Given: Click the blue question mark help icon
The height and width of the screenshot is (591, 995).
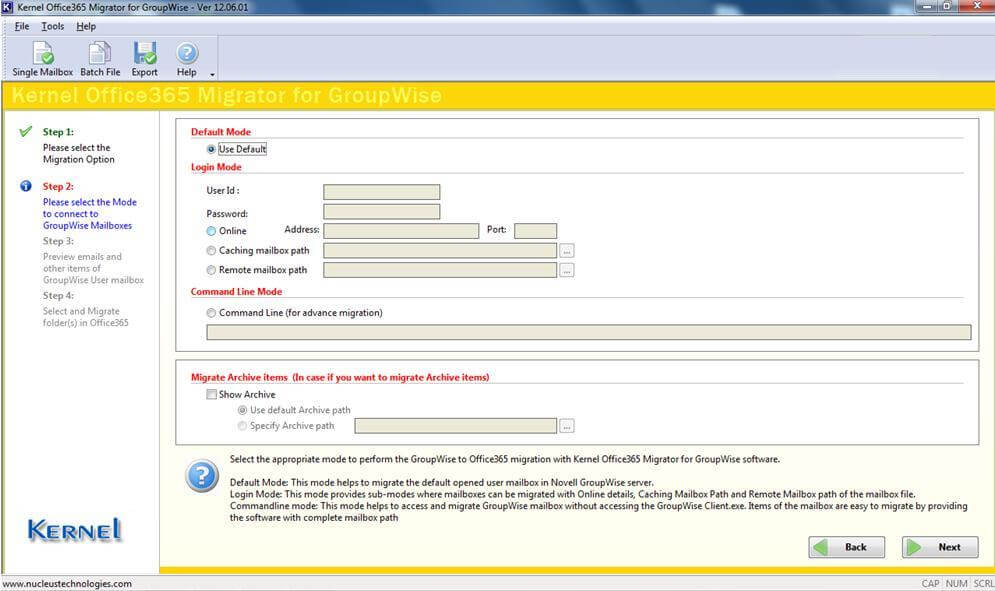Looking at the screenshot, I should (x=202, y=475).
